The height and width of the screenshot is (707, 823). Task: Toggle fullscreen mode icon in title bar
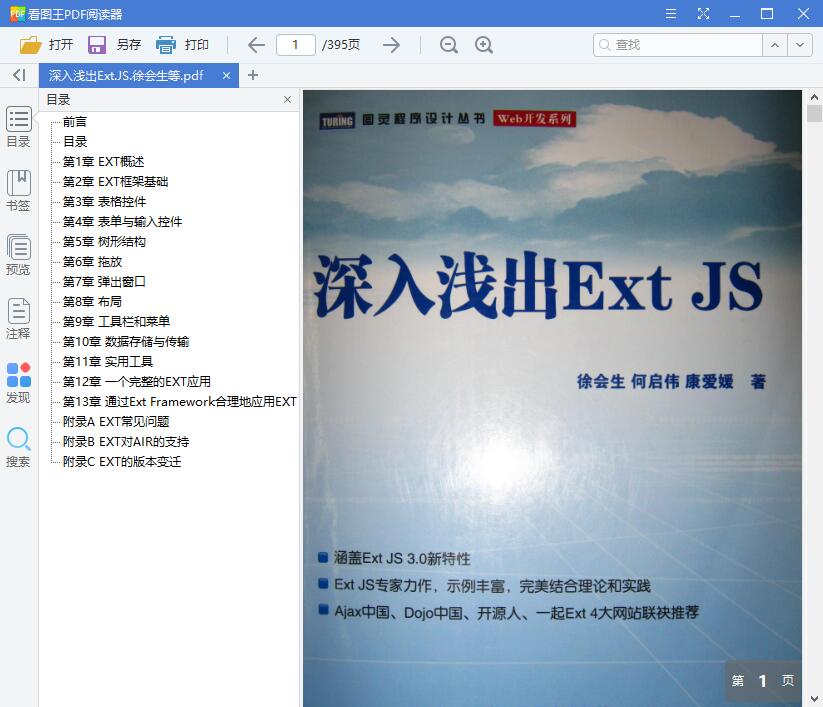(x=703, y=14)
